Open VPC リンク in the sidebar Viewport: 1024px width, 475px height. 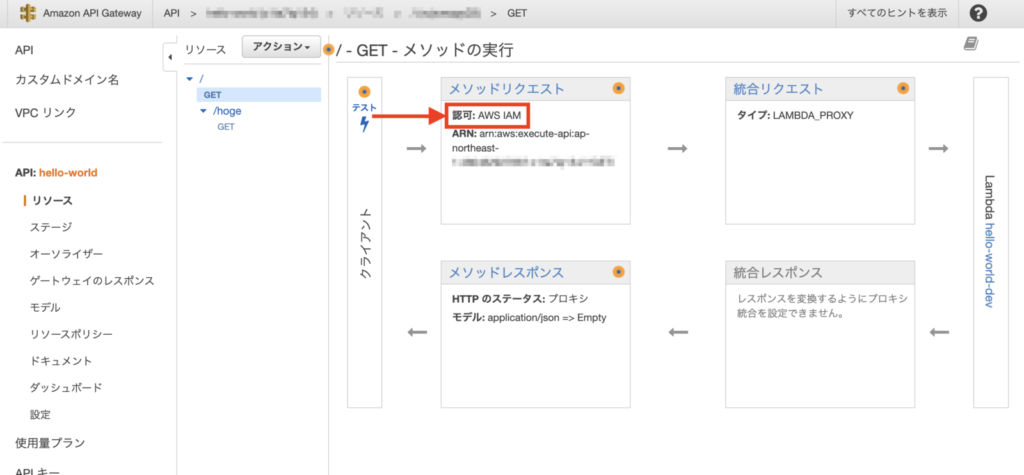pyautogui.click(x=45, y=112)
